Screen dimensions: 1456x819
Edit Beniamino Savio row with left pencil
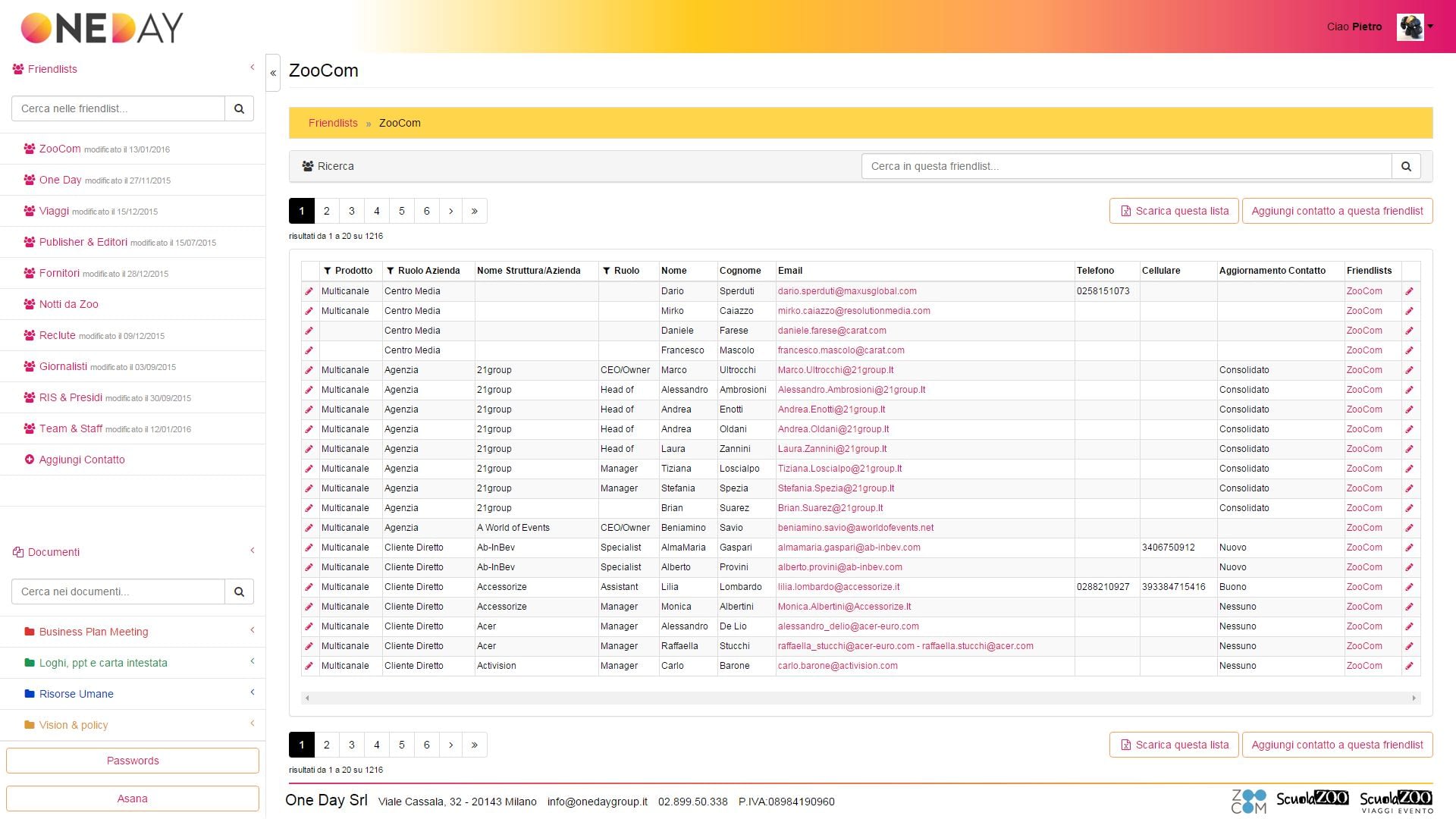point(309,528)
